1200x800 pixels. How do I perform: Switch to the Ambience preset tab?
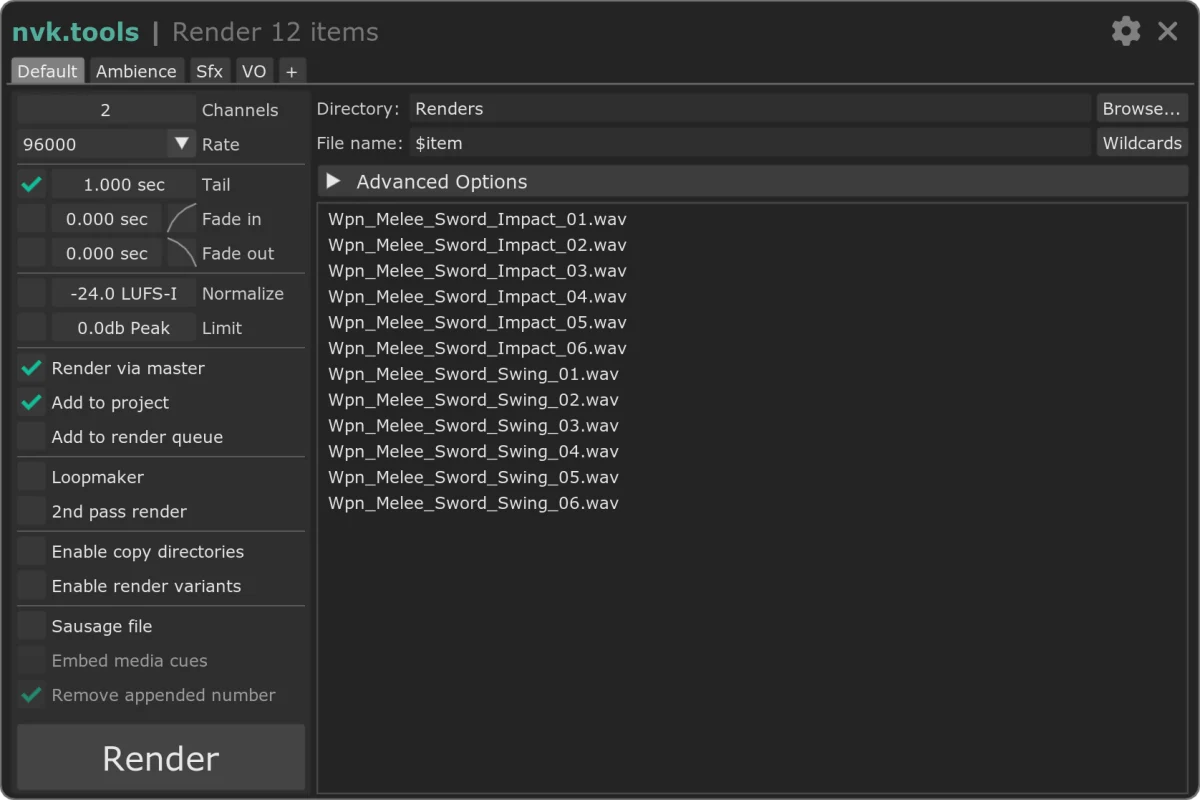[x=136, y=71]
